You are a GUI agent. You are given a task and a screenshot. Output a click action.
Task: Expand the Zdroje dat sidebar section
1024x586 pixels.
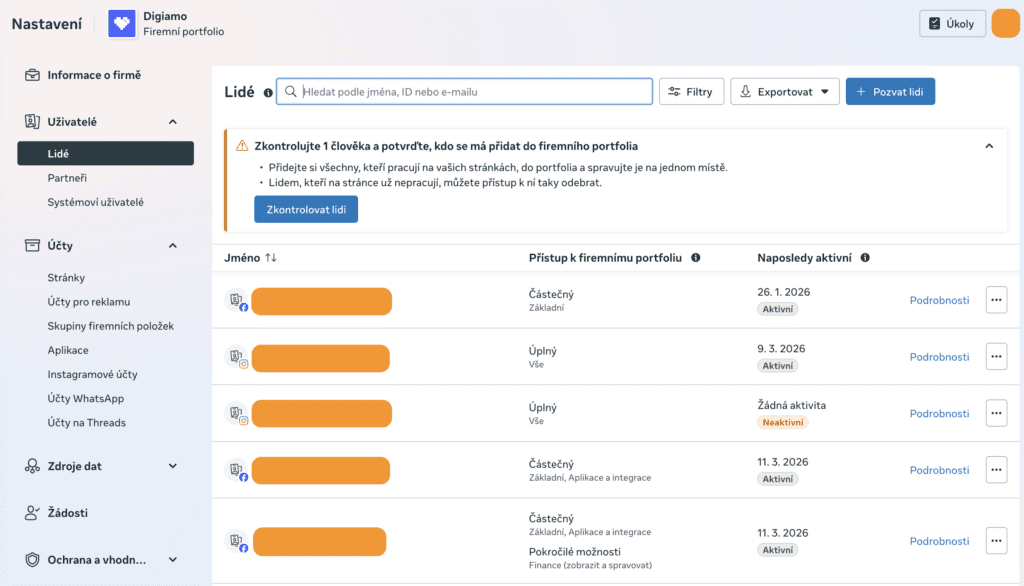[x=172, y=466]
